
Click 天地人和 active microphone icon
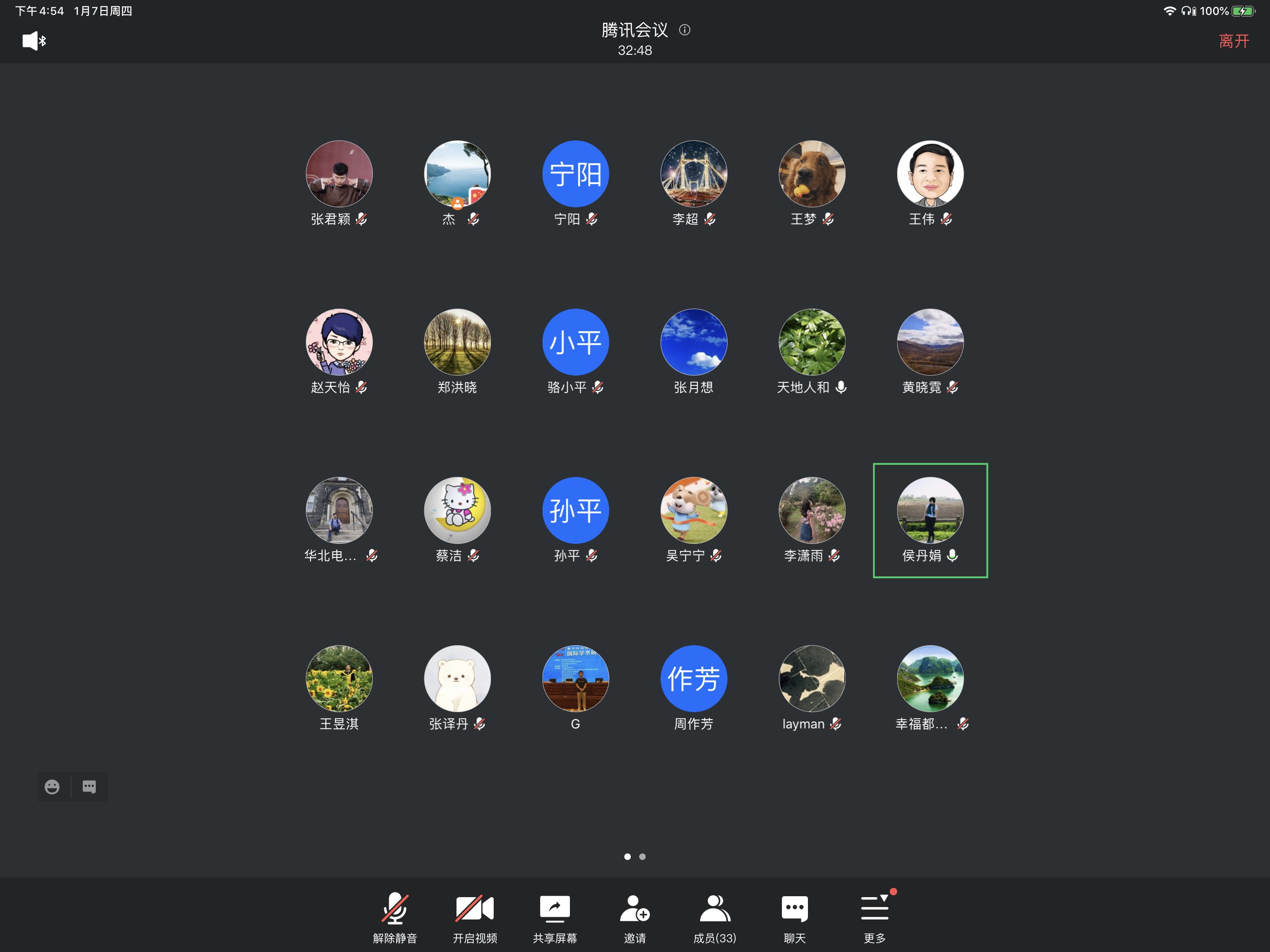tap(841, 388)
